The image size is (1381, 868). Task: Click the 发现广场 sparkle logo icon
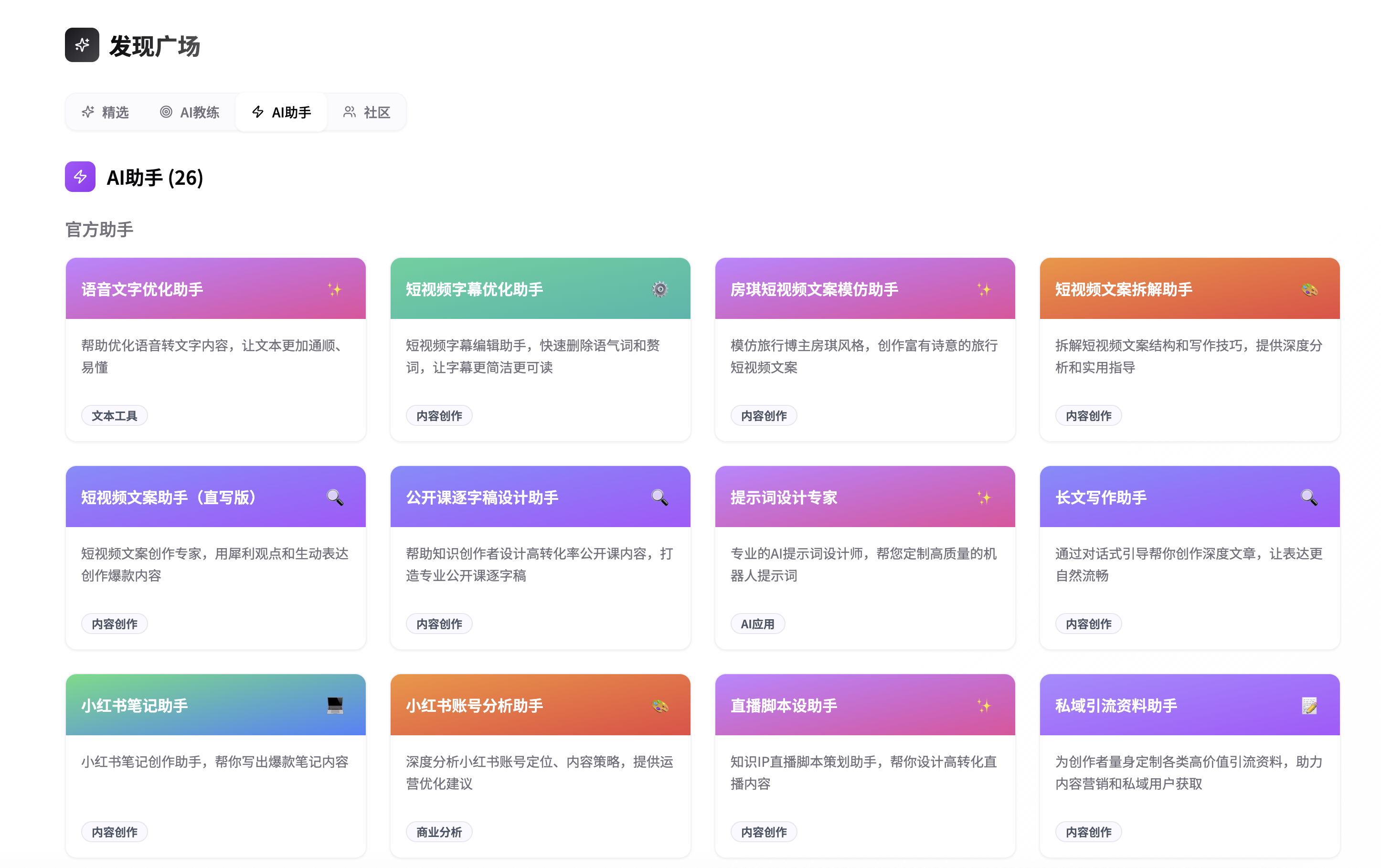point(82,45)
